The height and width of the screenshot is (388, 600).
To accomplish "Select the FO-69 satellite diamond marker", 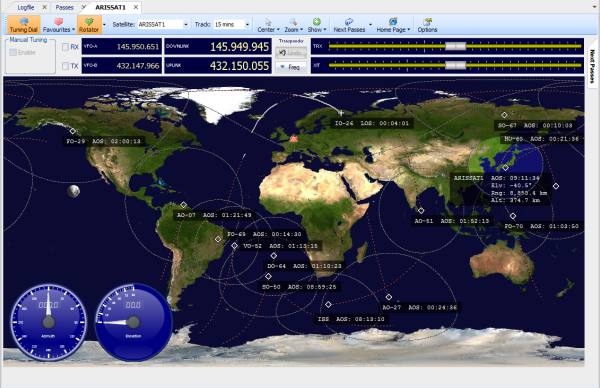I will pyautogui.click(x=218, y=239).
